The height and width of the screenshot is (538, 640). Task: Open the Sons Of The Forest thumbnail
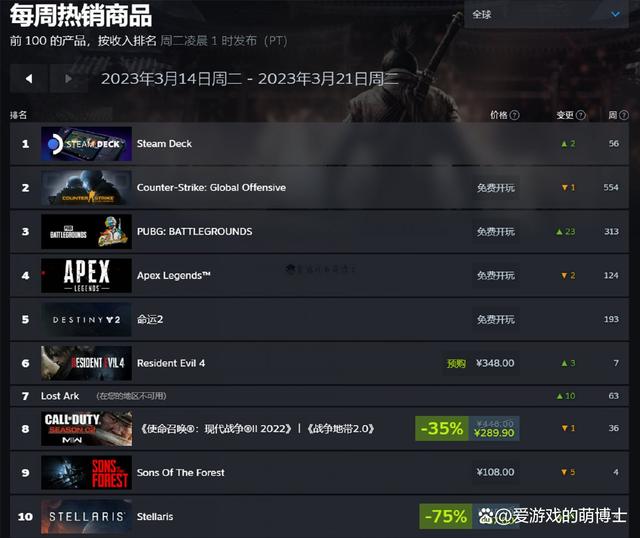(x=86, y=473)
